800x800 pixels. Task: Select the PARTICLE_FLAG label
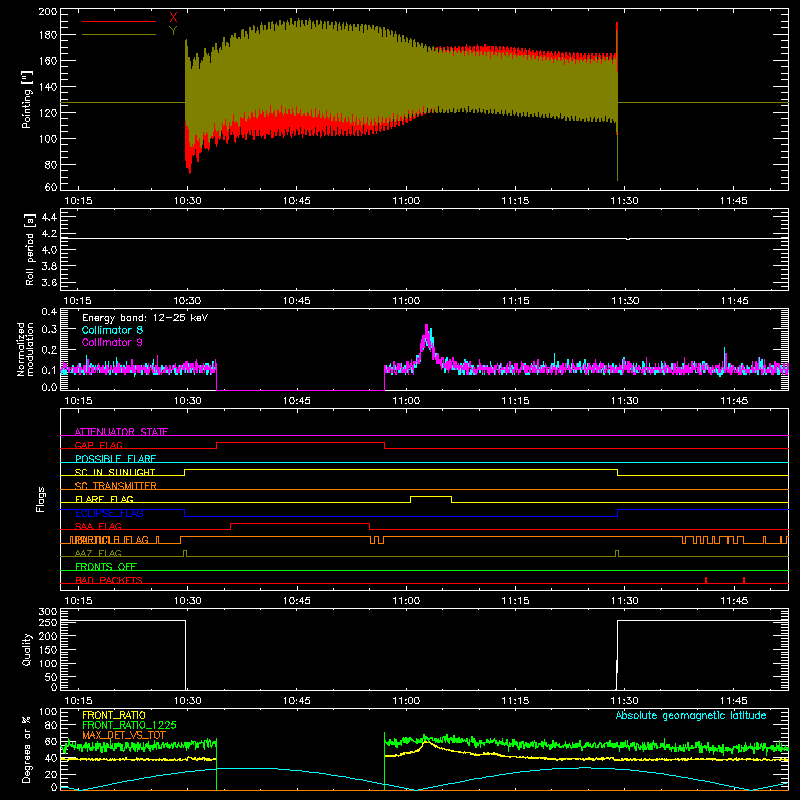click(x=110, y=539)
